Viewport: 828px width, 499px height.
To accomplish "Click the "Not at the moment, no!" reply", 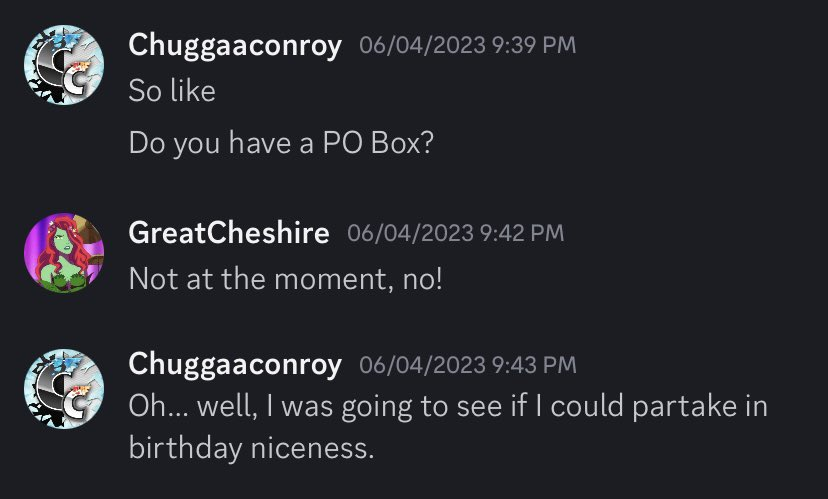I will coord(286,279).
